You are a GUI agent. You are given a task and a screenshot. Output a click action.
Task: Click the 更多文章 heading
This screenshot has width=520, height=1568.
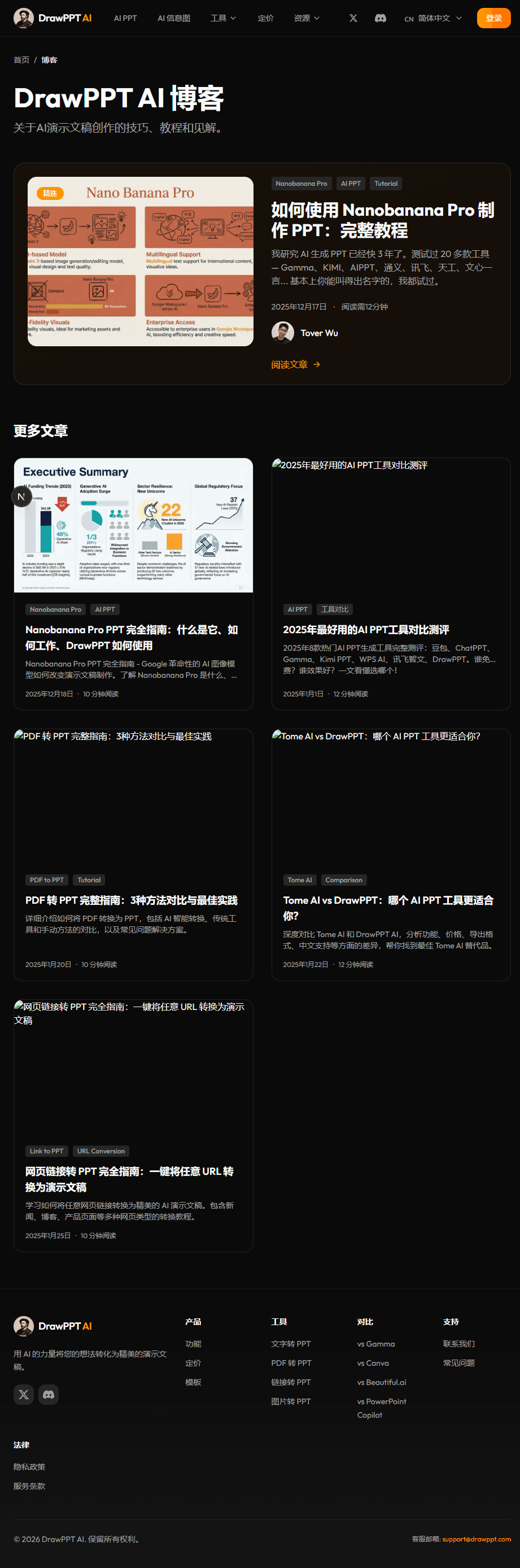coord(41,430)
